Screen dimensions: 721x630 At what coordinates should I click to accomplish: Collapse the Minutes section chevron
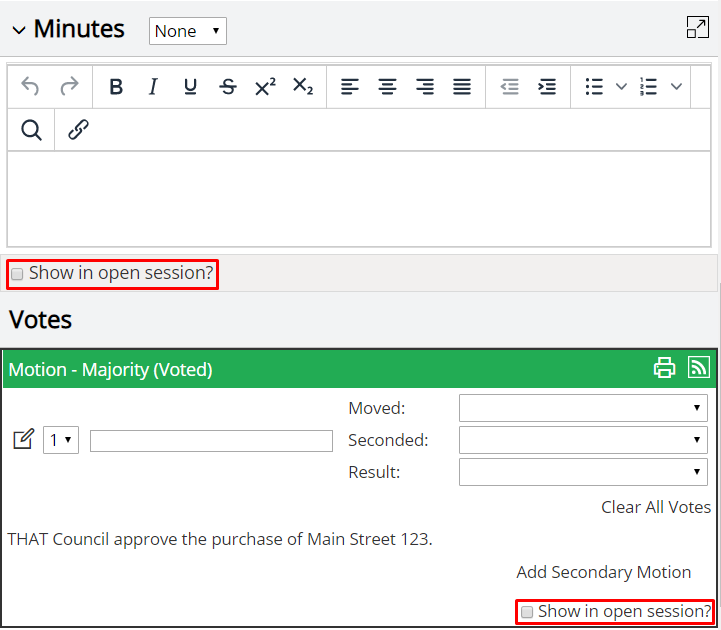(19, 30)
